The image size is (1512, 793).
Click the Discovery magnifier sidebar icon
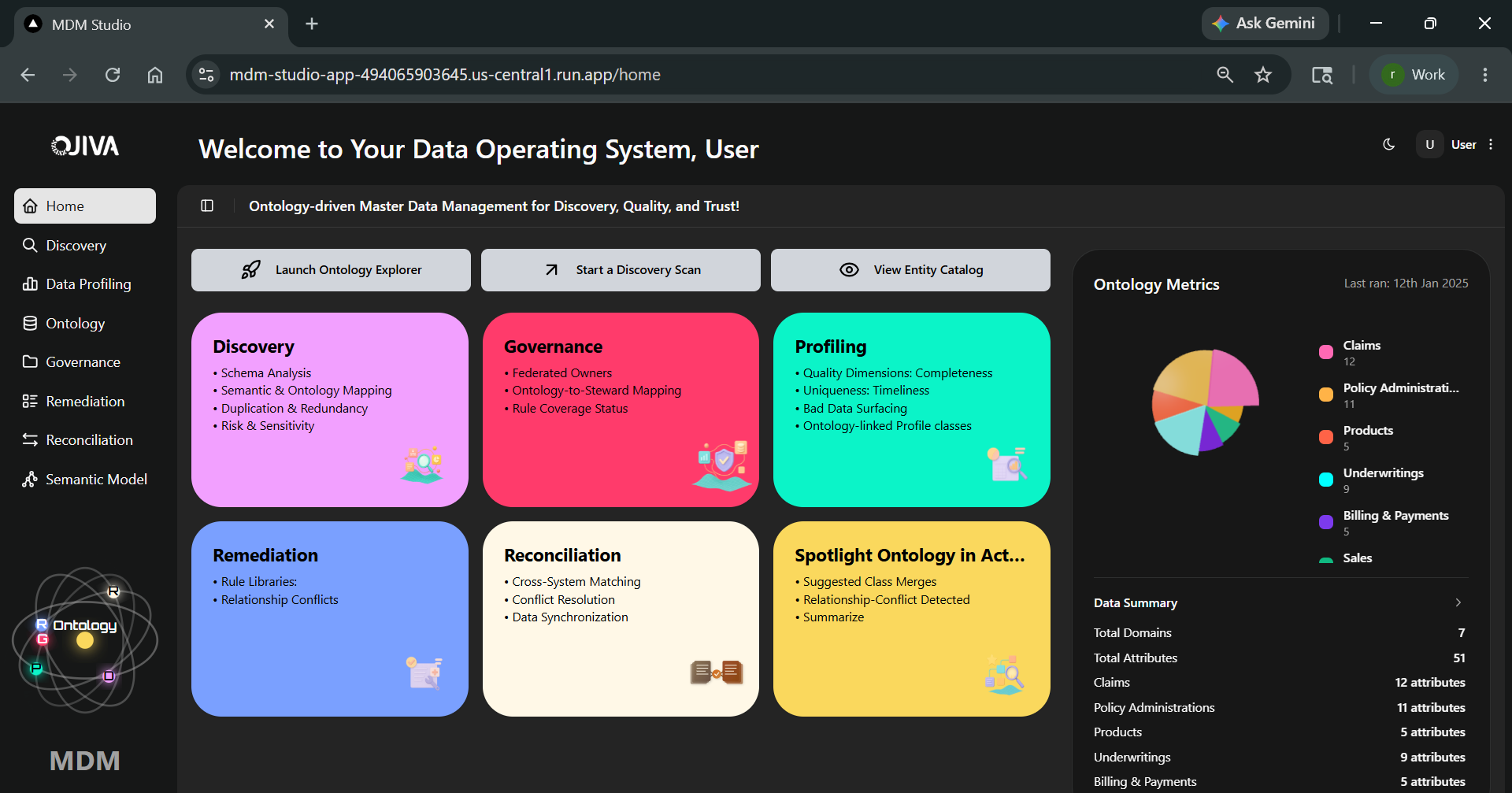30,245
